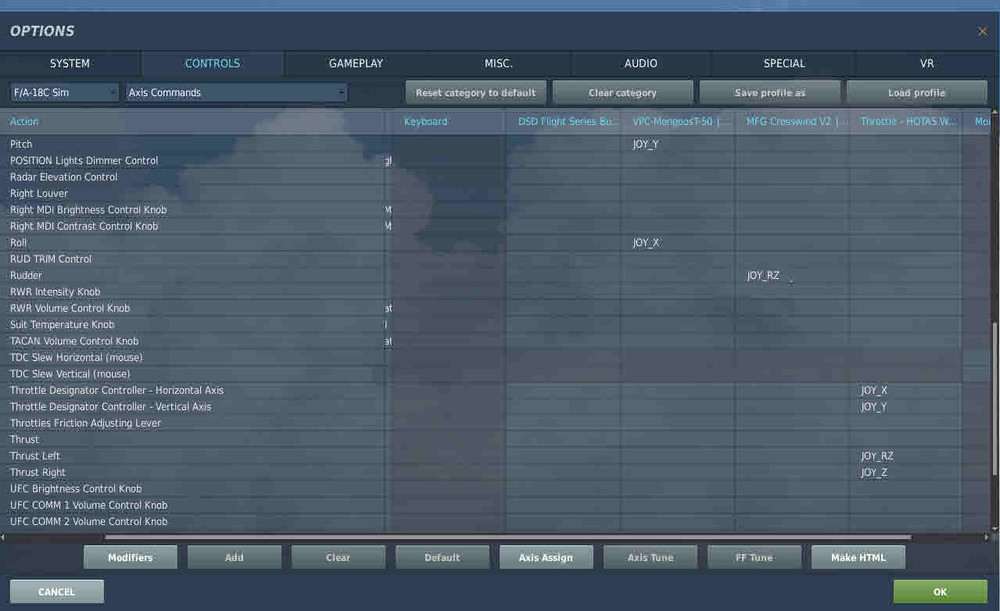Go to the MISC. tab
This screenshot has height=611, width=1000.
pyautogui.click(x=498, y=64)
